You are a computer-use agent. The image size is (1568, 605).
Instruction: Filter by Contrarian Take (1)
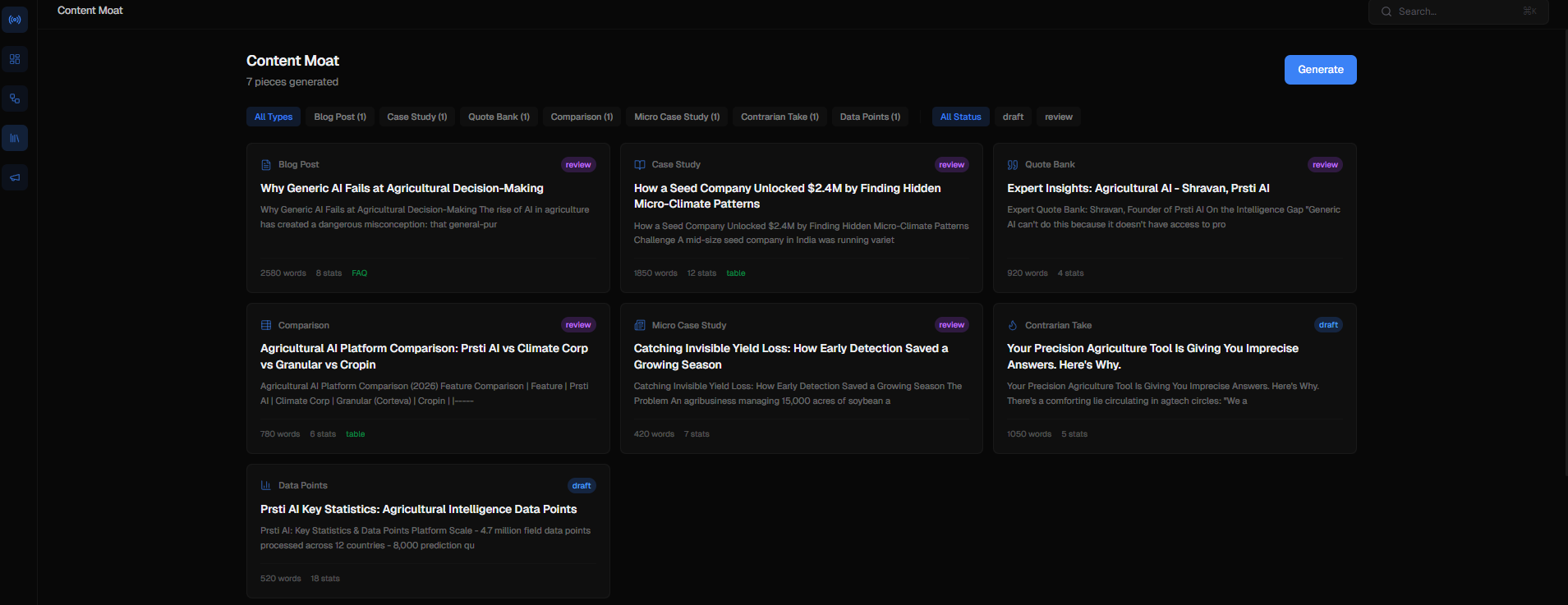pyautogui.click(x=779, y=117)
